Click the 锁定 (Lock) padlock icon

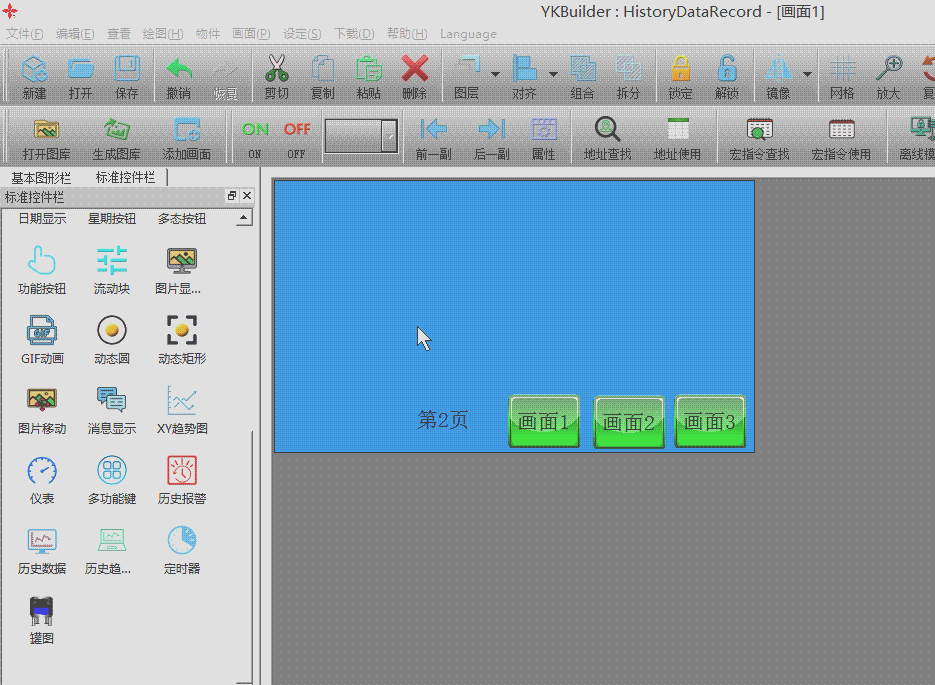[680, 70]
